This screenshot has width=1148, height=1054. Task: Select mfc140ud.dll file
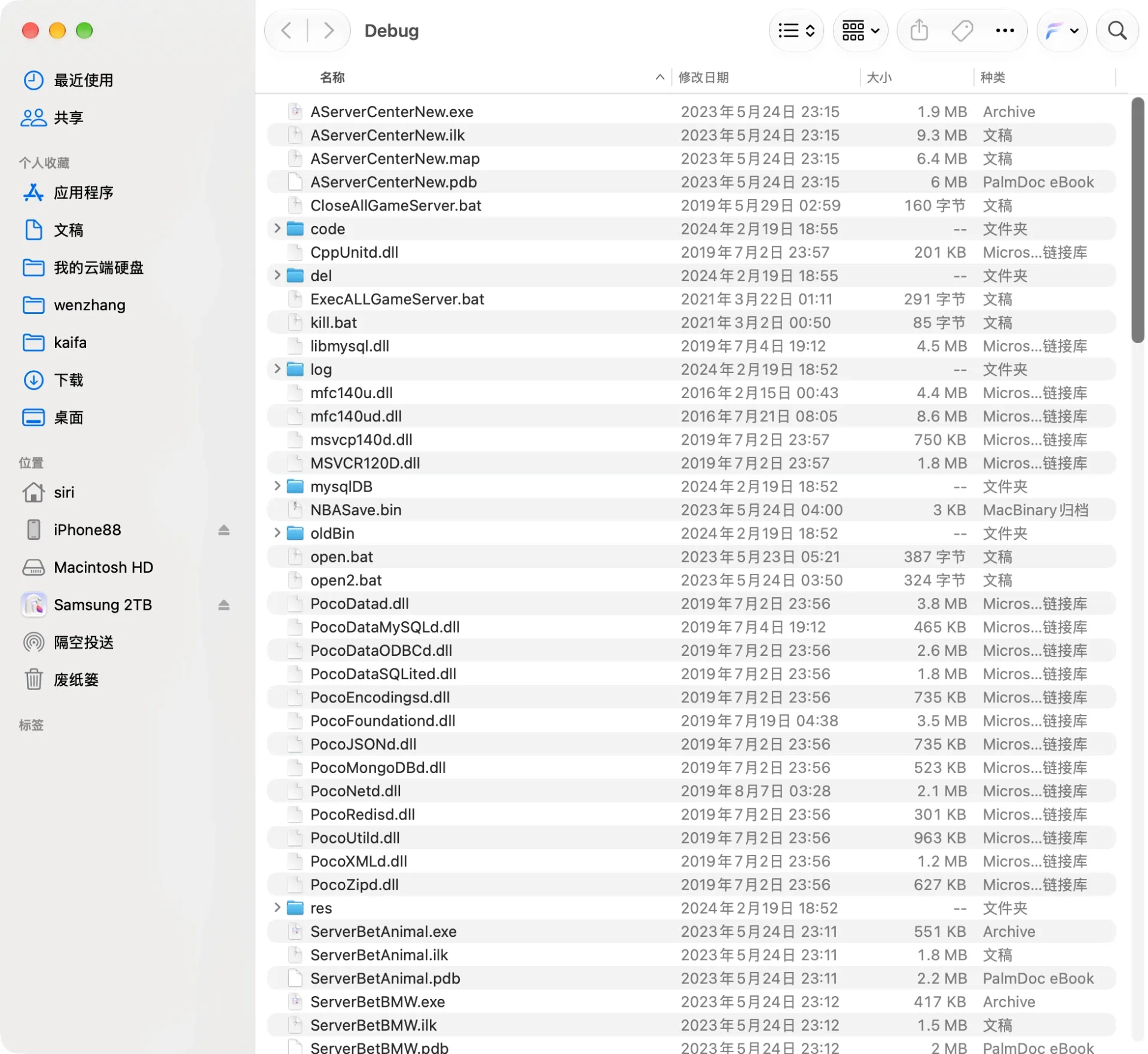[x=691, y=416]
